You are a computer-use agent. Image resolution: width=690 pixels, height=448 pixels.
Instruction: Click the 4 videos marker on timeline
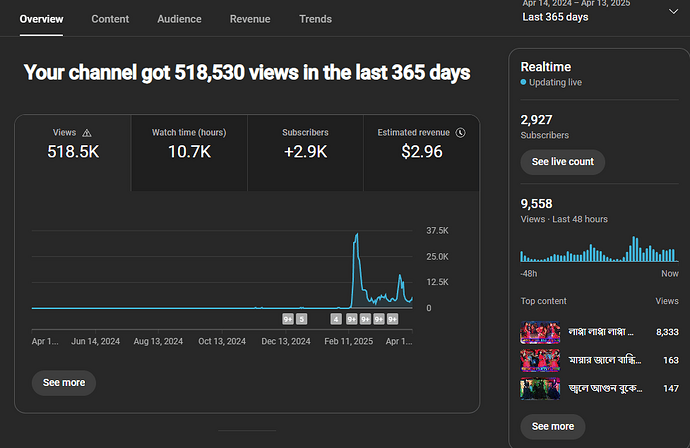[x=336, y=319]
